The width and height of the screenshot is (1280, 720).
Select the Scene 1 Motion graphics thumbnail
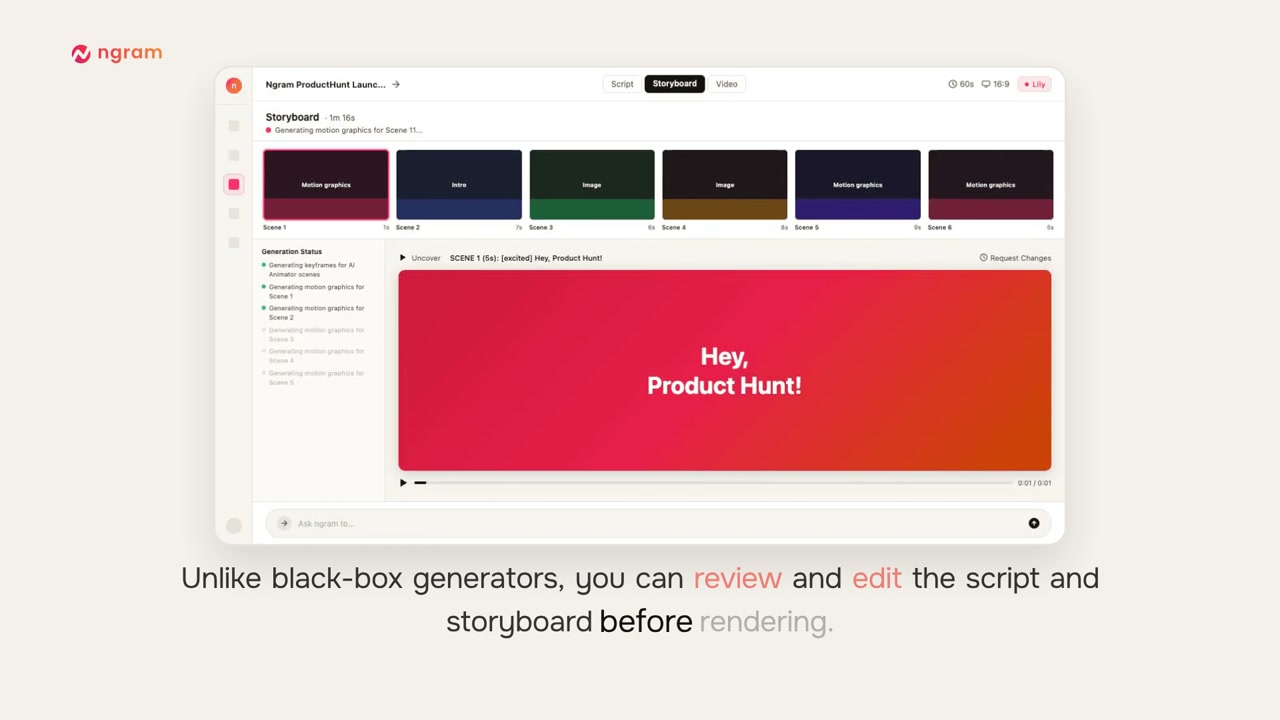coord(326,185)
